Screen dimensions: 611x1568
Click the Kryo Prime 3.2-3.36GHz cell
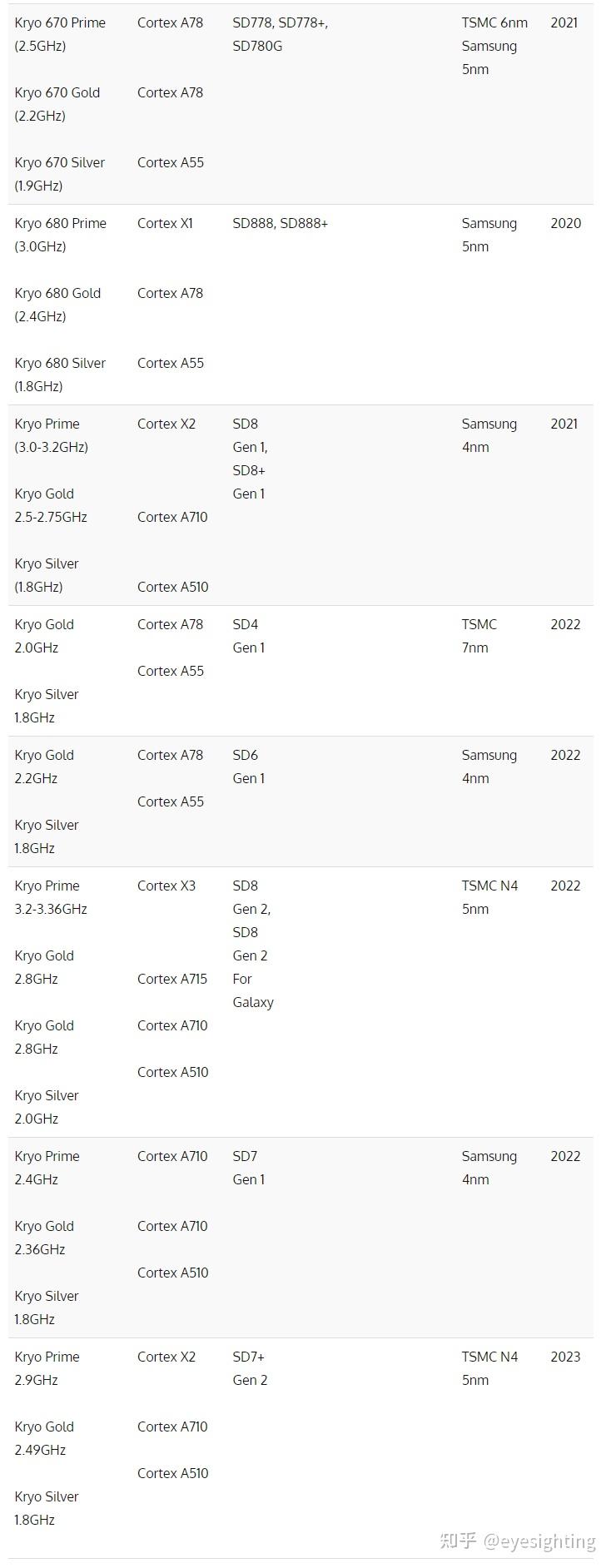click(x=51, y=897)
